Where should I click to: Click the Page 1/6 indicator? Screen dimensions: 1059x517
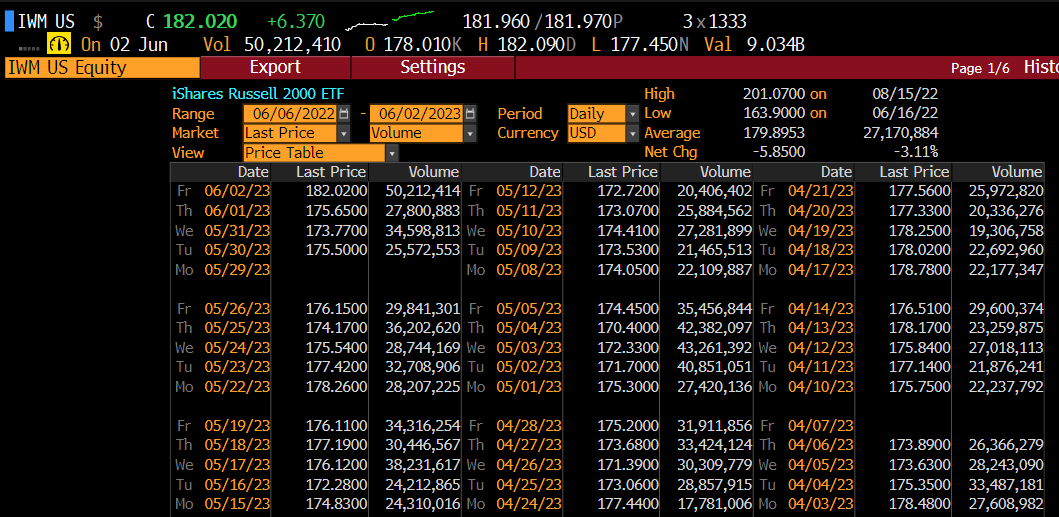click(980, 68)
